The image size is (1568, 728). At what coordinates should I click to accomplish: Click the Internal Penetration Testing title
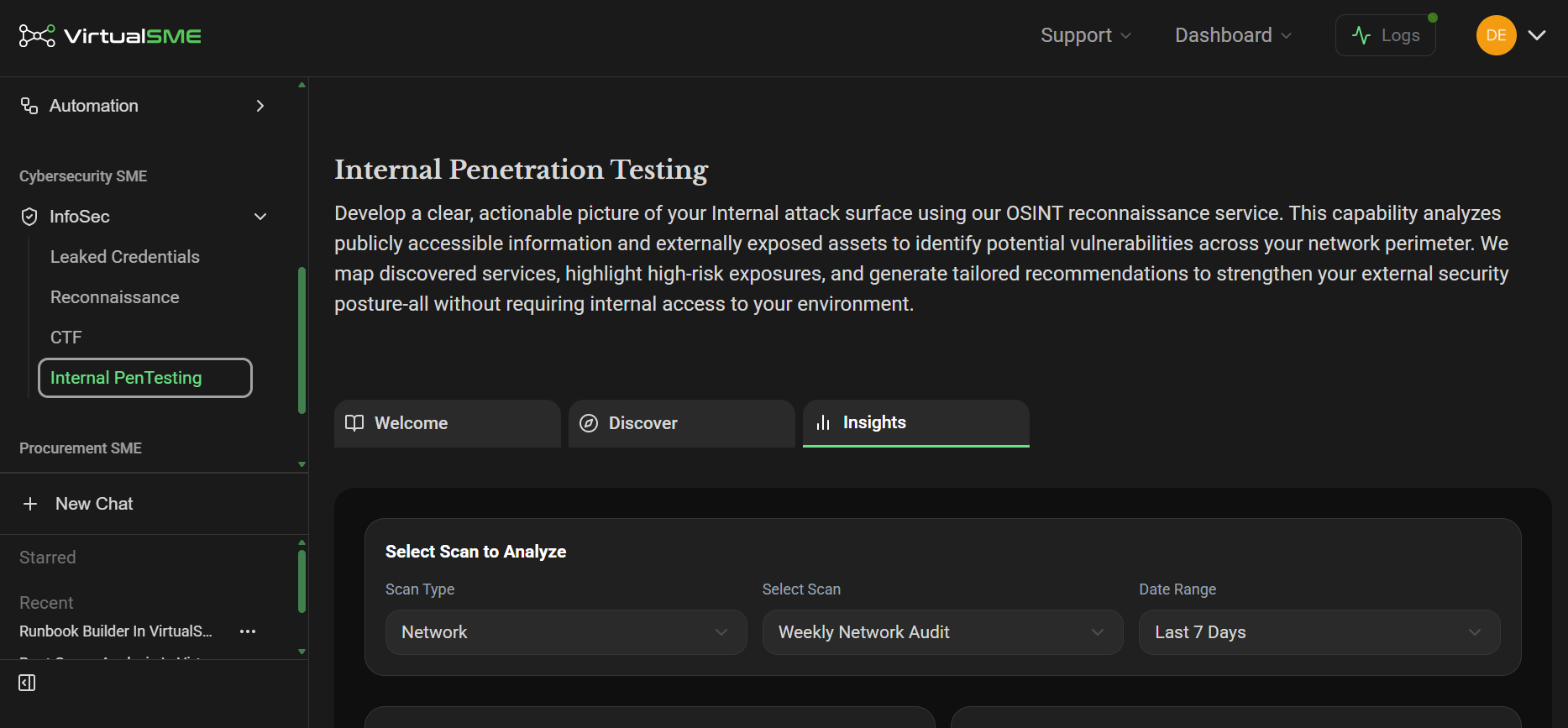pos(522,170)
